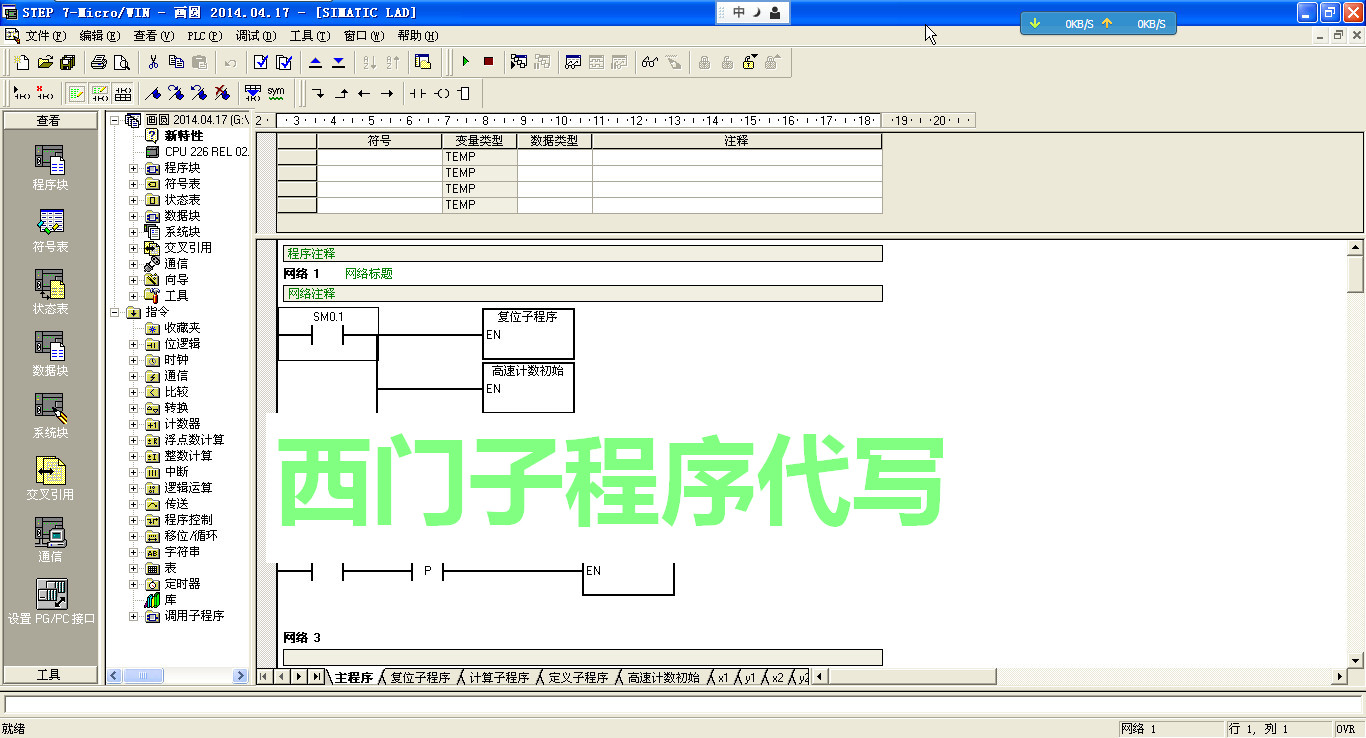Expand the 程序块 tree node

pyautogui.click(x=134, y=168)
